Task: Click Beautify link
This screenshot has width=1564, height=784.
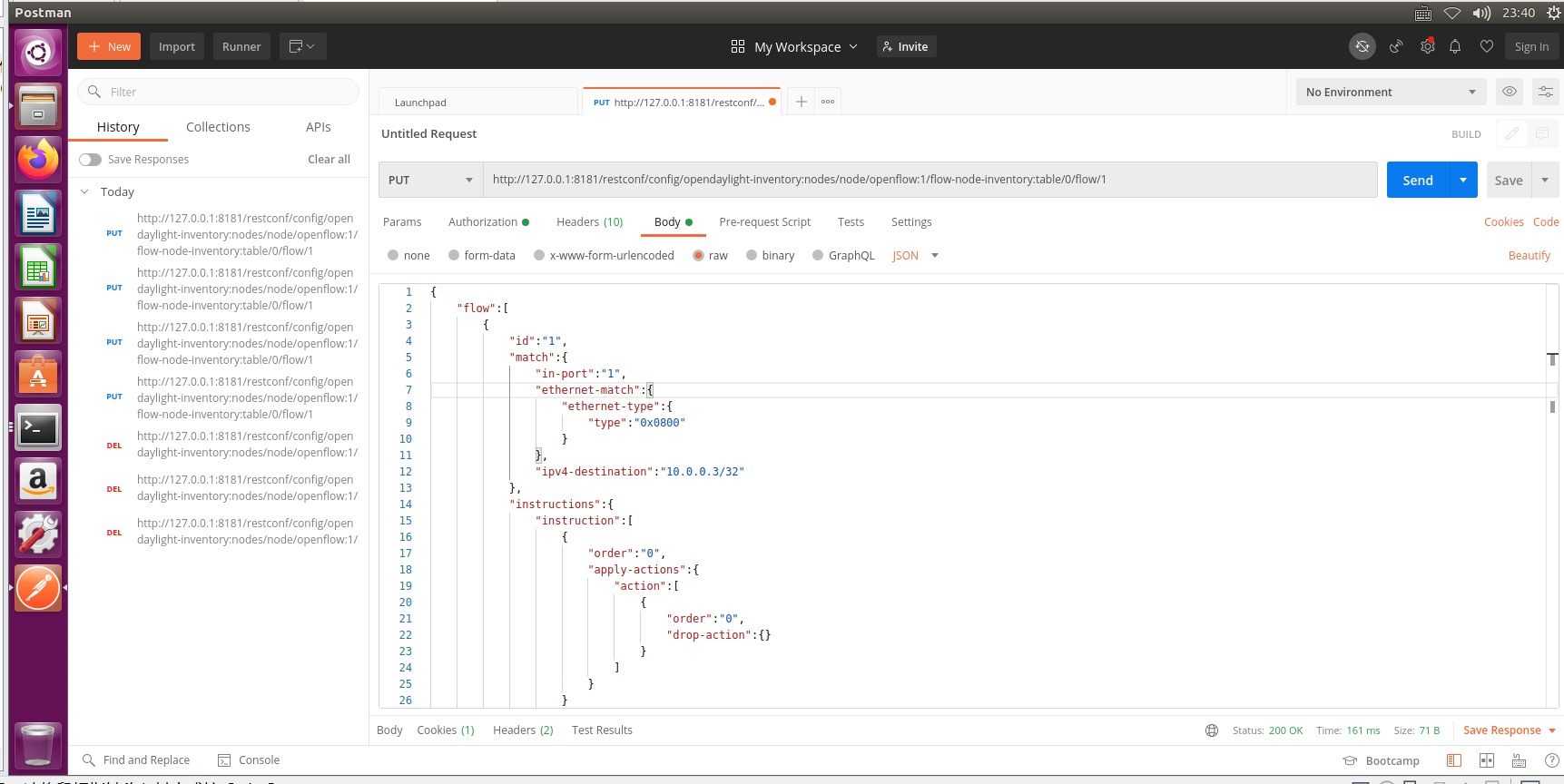Action: [1530, 256]
